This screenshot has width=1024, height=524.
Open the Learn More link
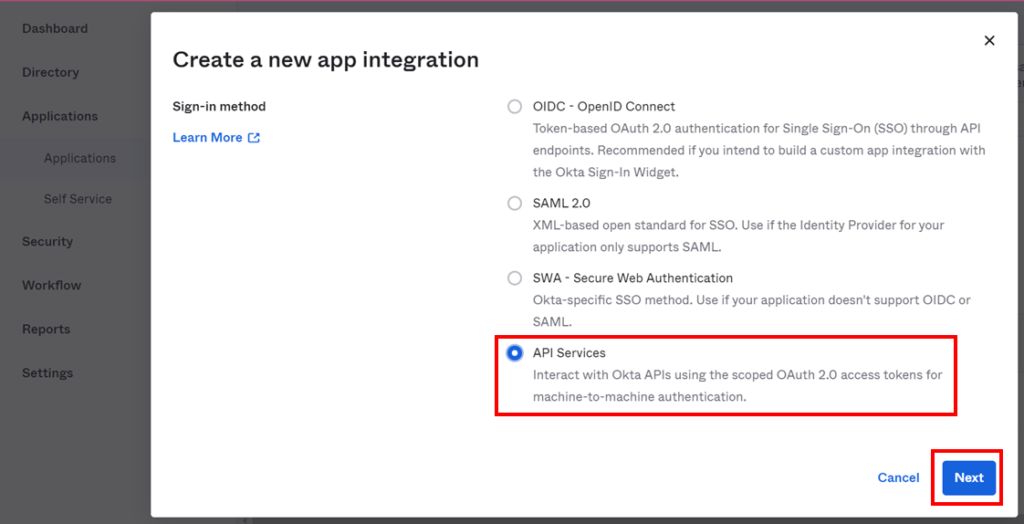tap(207, 138)
